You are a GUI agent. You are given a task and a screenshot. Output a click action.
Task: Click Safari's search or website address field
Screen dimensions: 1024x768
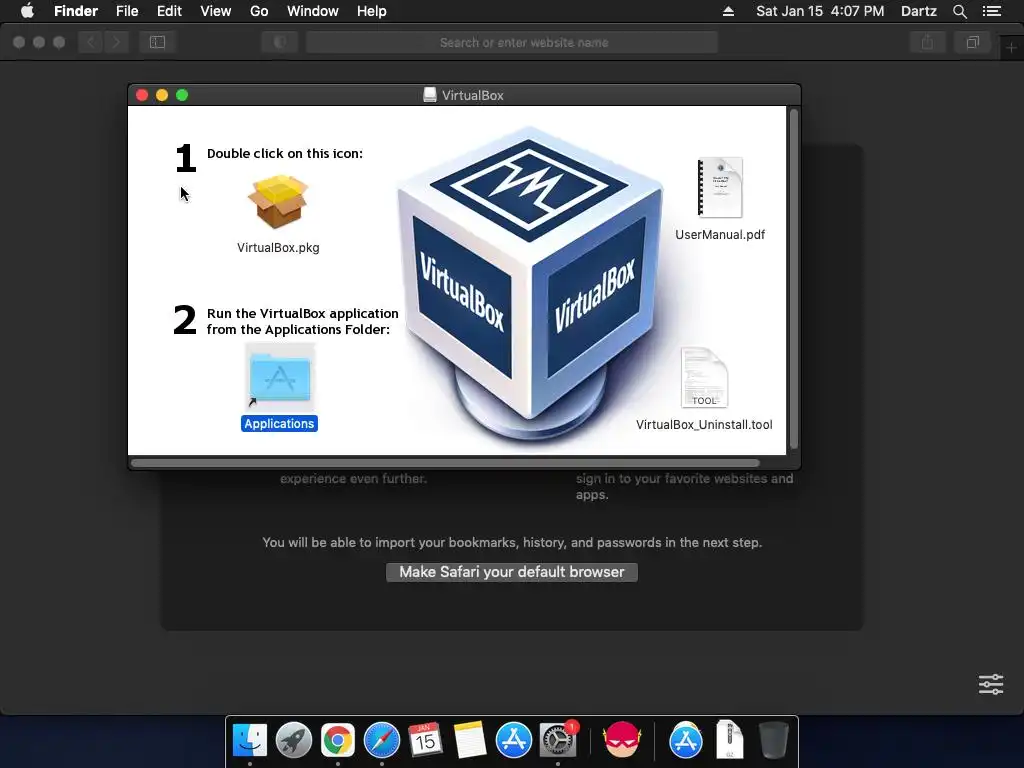click(x=512, y=42)
